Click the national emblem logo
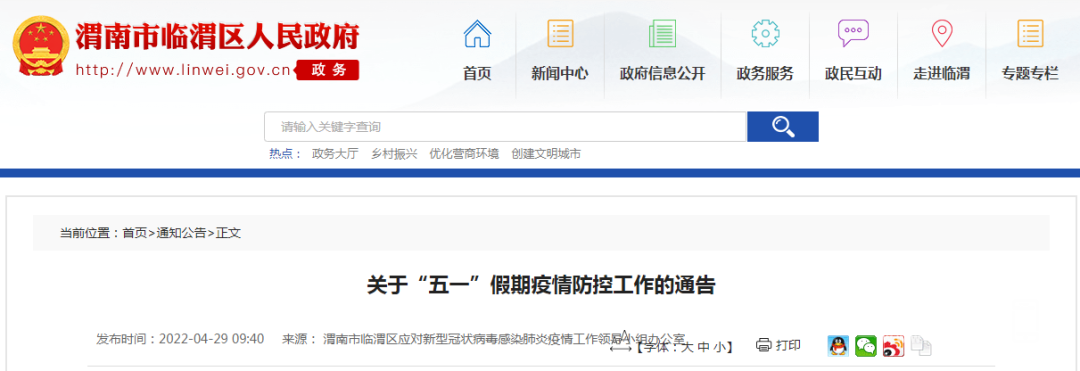 point(41,47)
